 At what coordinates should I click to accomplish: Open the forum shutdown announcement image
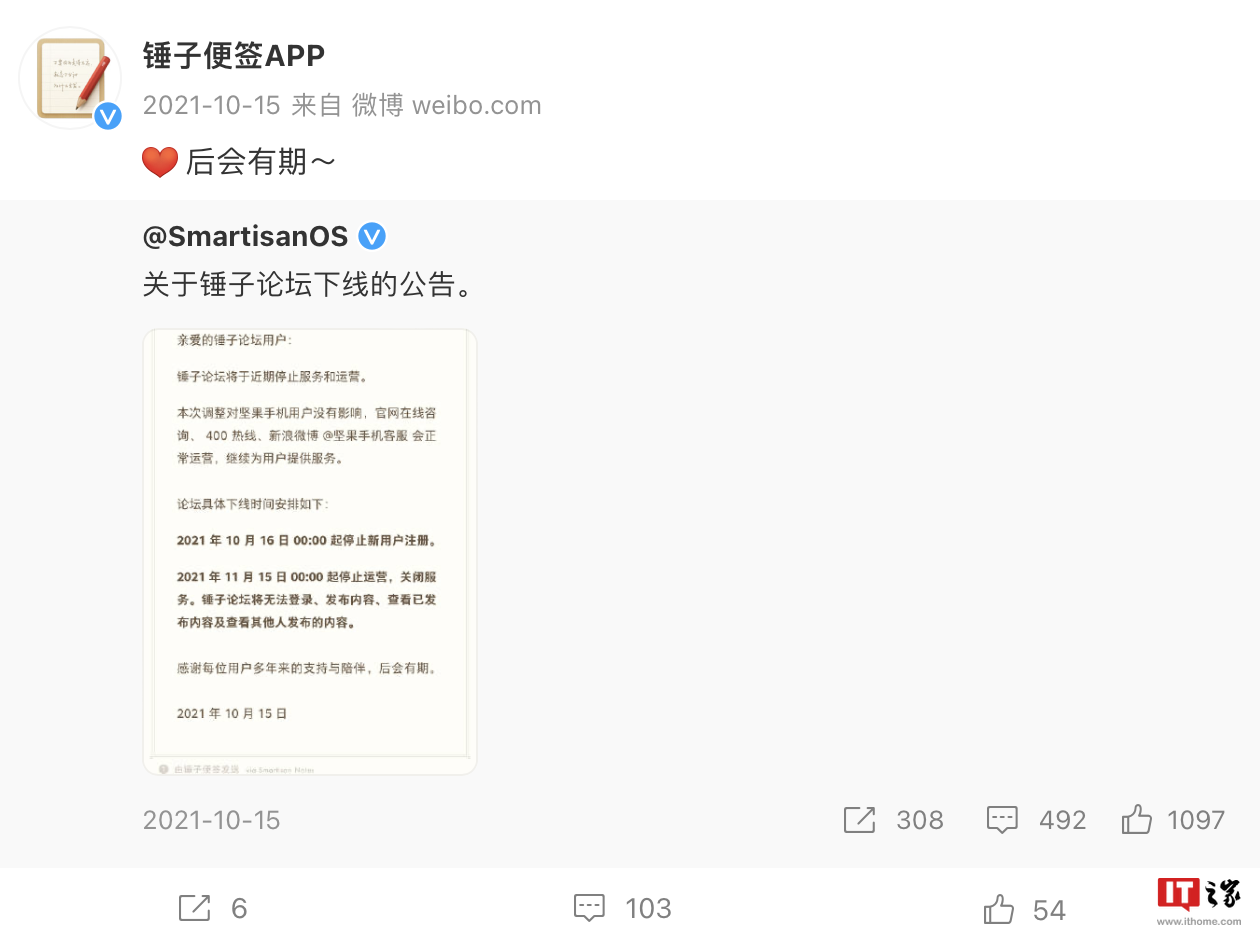(x=310, y=552)
